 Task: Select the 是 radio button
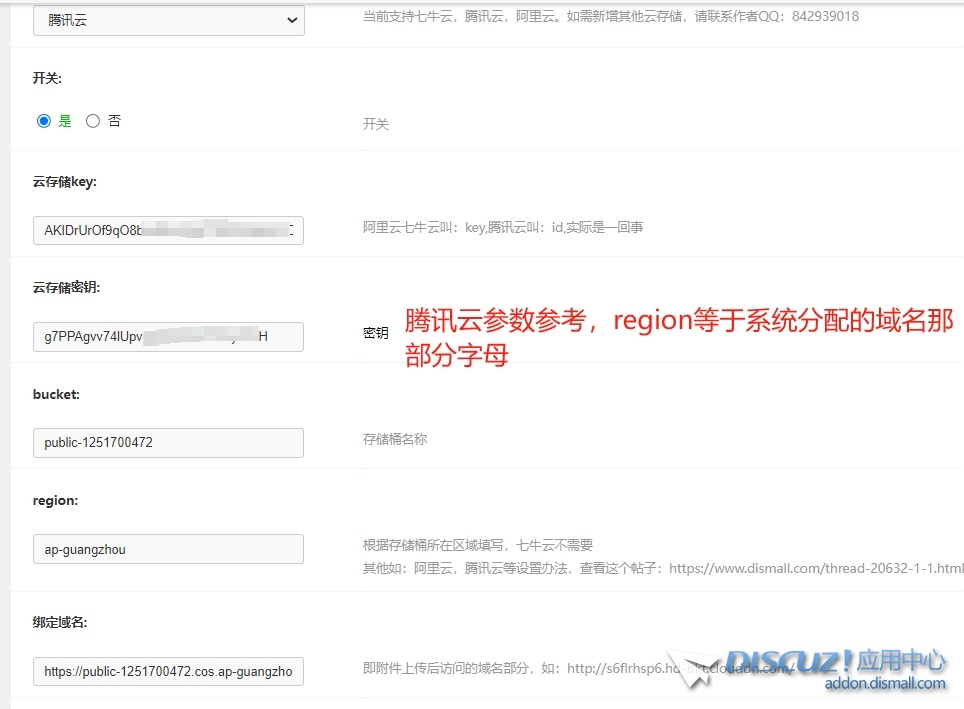click(x=44, y=121)
